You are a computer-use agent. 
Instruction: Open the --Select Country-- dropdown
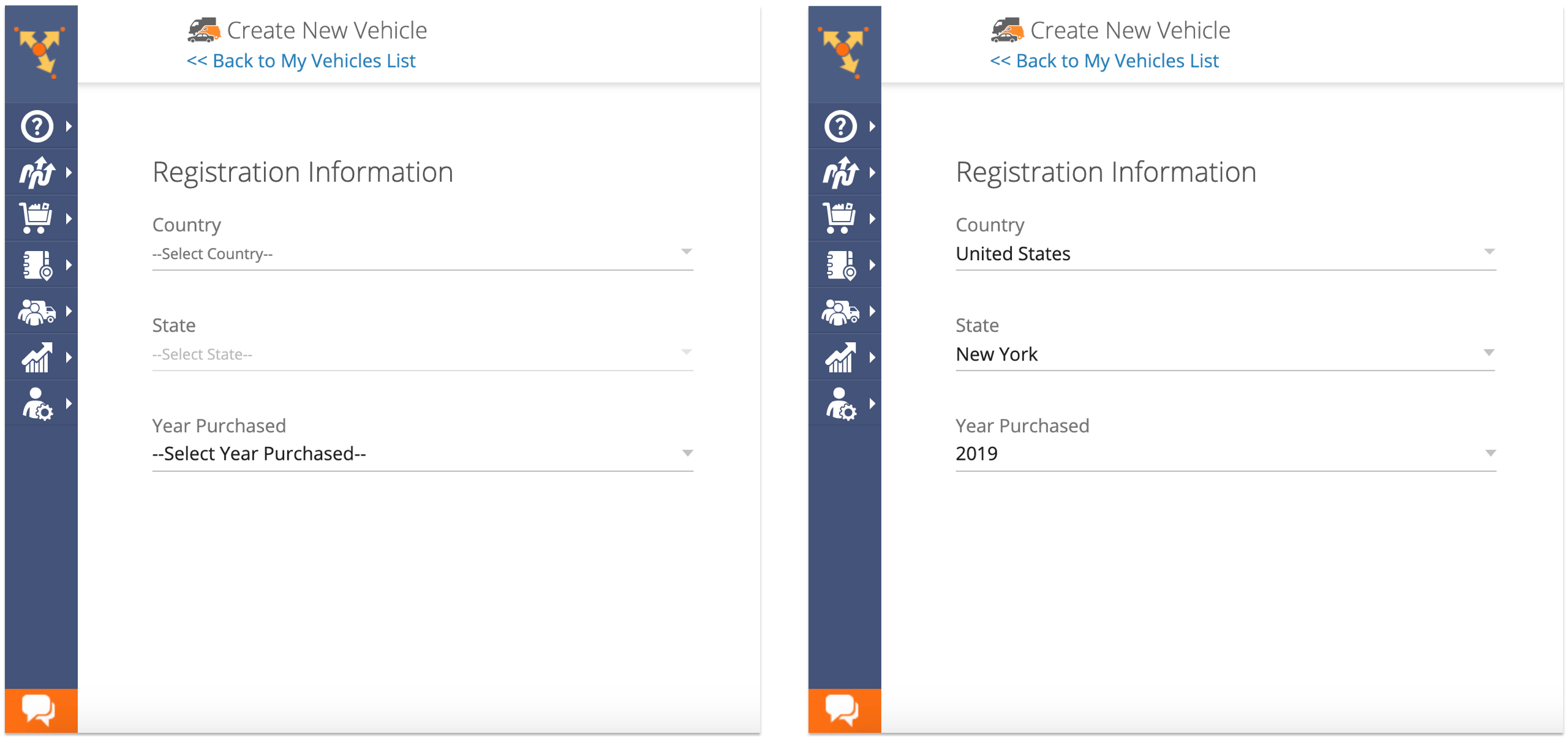click(423, 253)
